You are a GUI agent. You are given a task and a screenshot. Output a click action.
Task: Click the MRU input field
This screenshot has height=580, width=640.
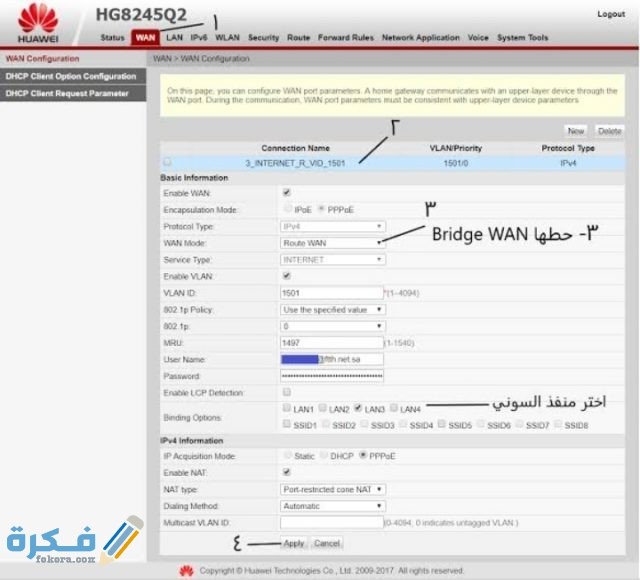(x=332, y=343)
